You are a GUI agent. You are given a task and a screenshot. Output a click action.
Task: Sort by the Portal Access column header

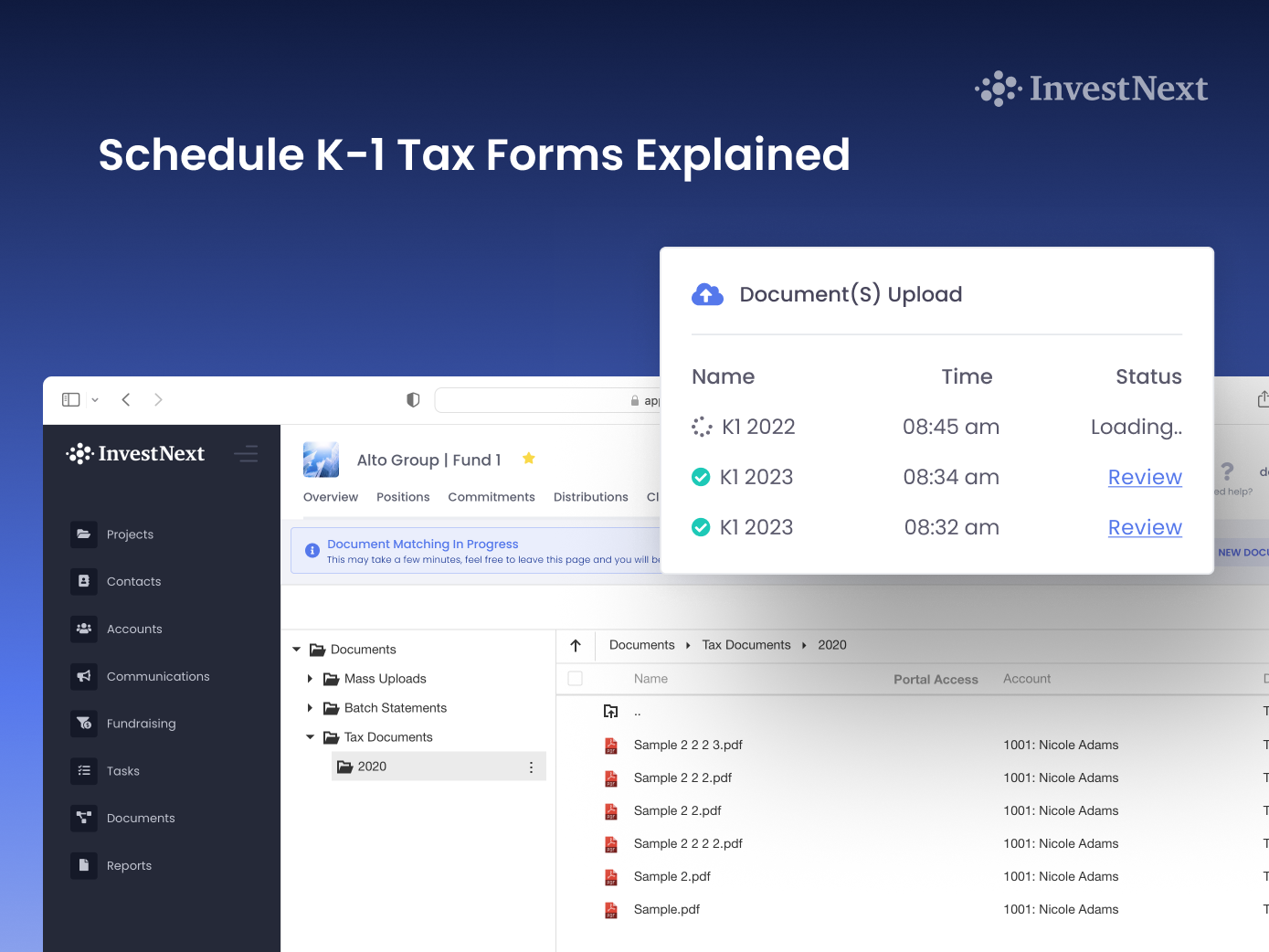coord(936,680)
